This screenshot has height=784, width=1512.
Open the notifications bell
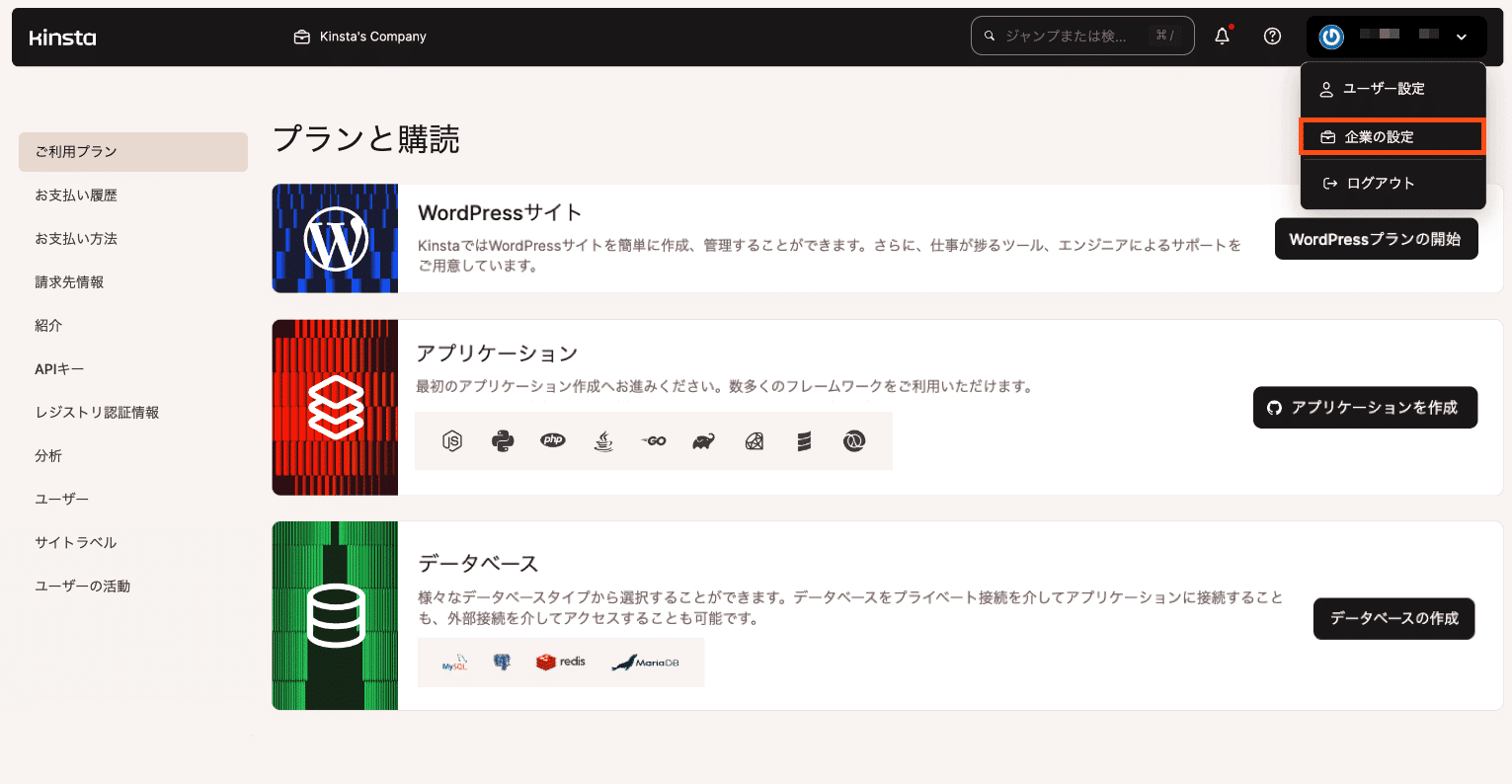click(1222, 36)
